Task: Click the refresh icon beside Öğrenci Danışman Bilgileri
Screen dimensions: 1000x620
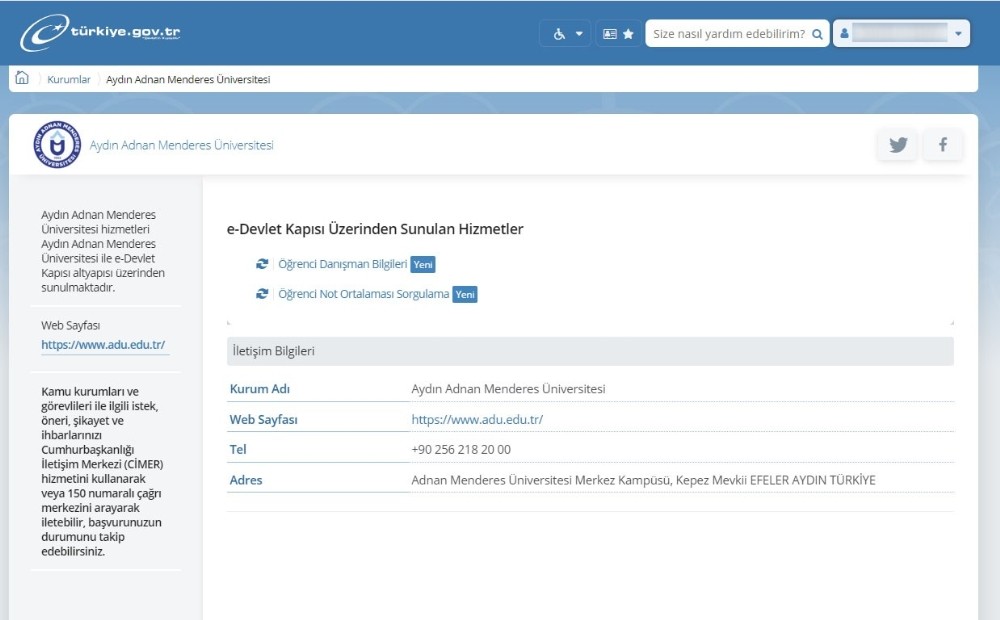Action: coord(261,264)
